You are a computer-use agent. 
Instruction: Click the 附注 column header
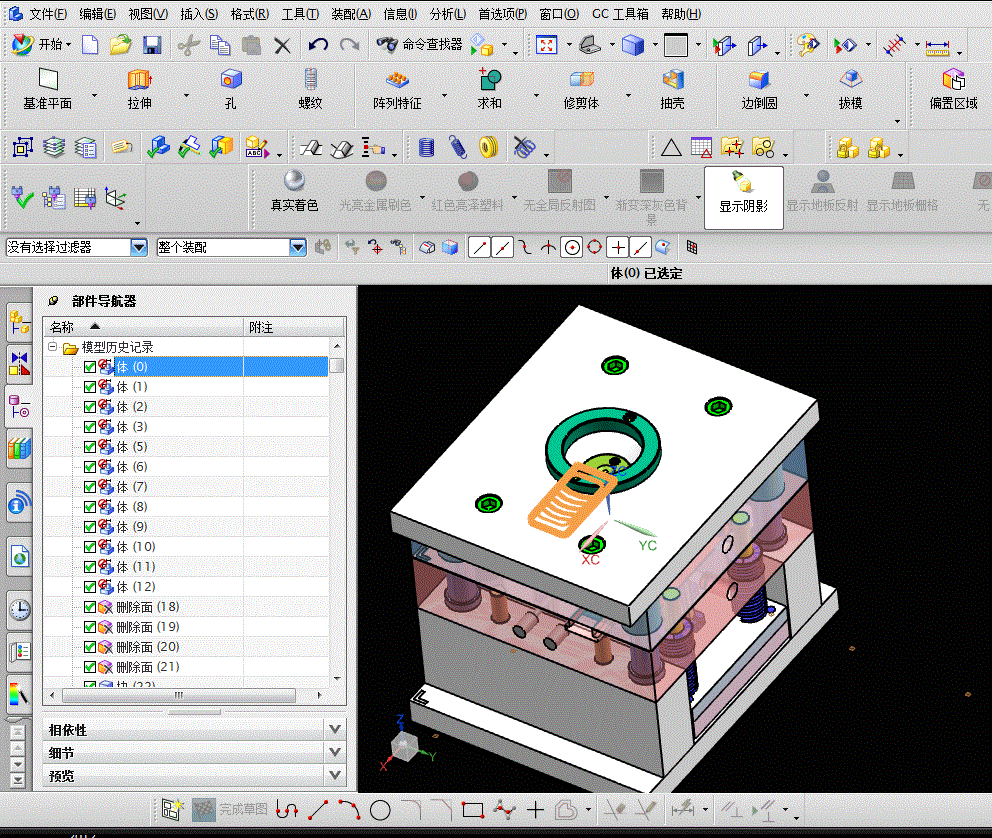(294, 327)
